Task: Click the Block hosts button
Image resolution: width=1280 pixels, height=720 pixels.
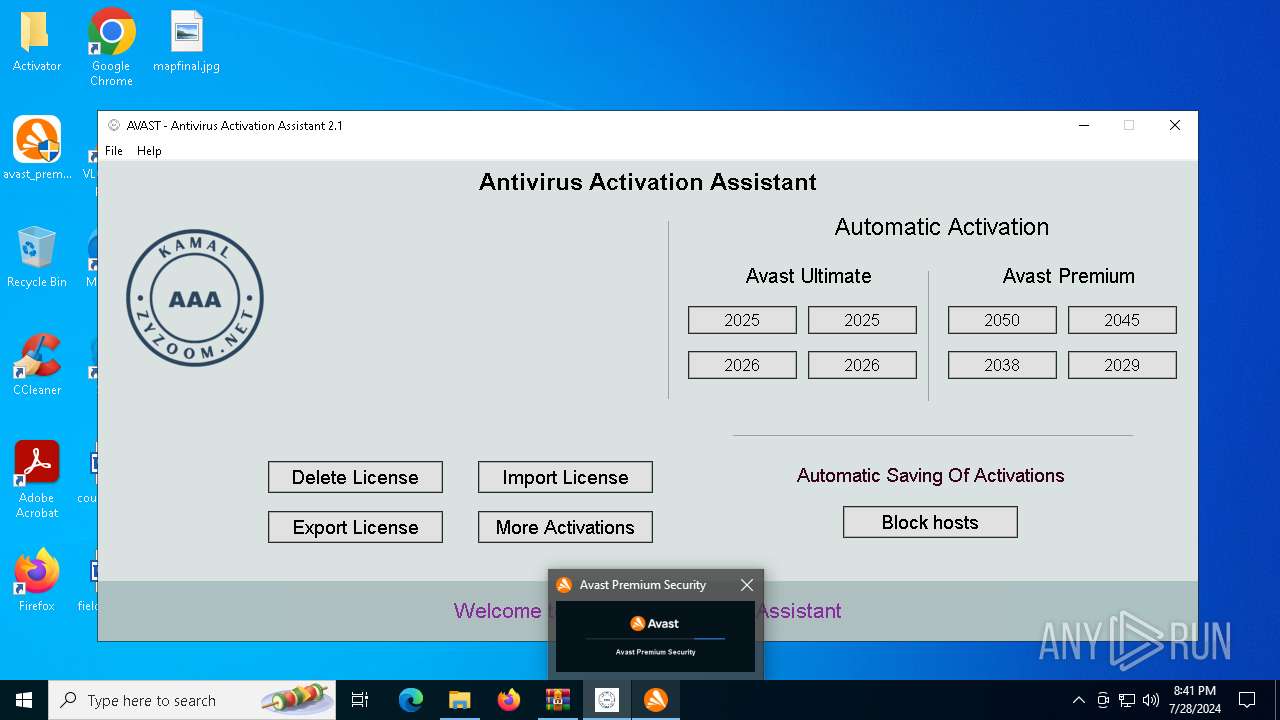Action: pyautogui.click(x=930, y=522)
